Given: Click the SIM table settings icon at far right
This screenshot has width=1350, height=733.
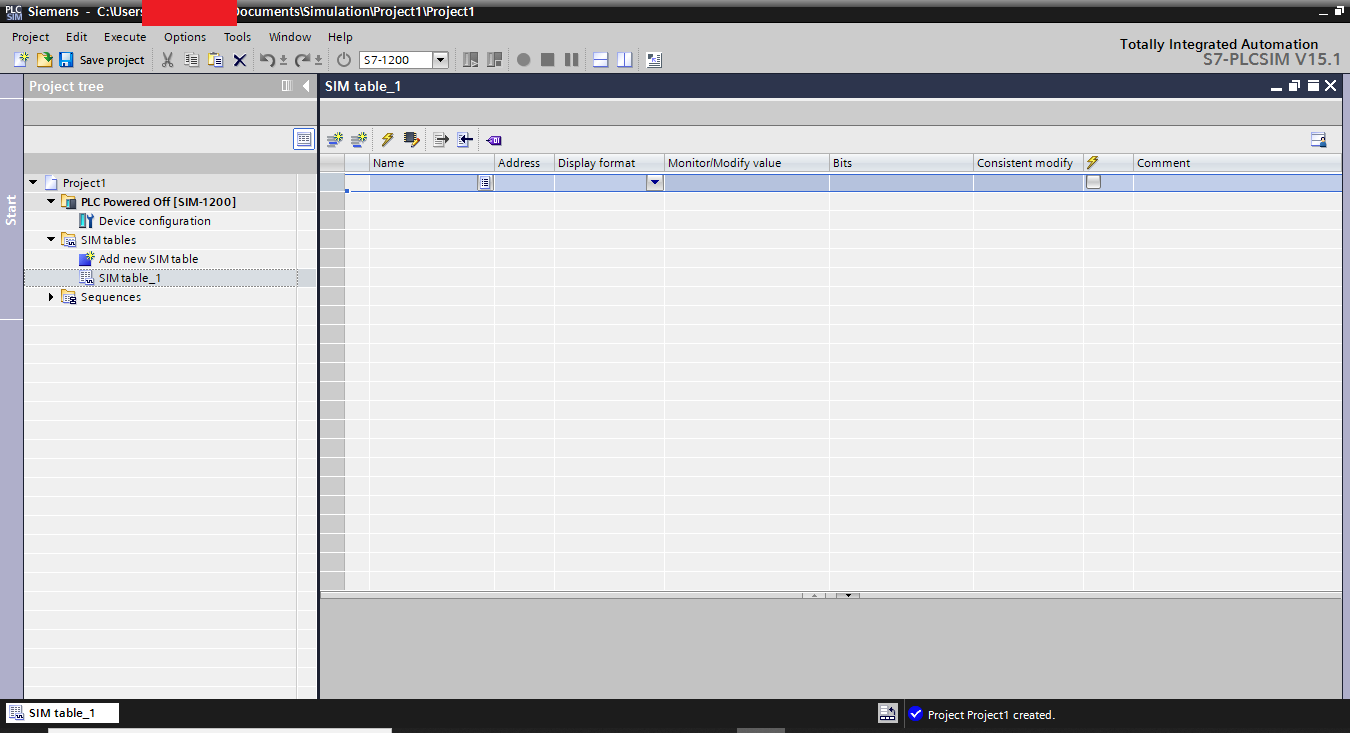Looking at the screenshot, I should coord(1319,140).
